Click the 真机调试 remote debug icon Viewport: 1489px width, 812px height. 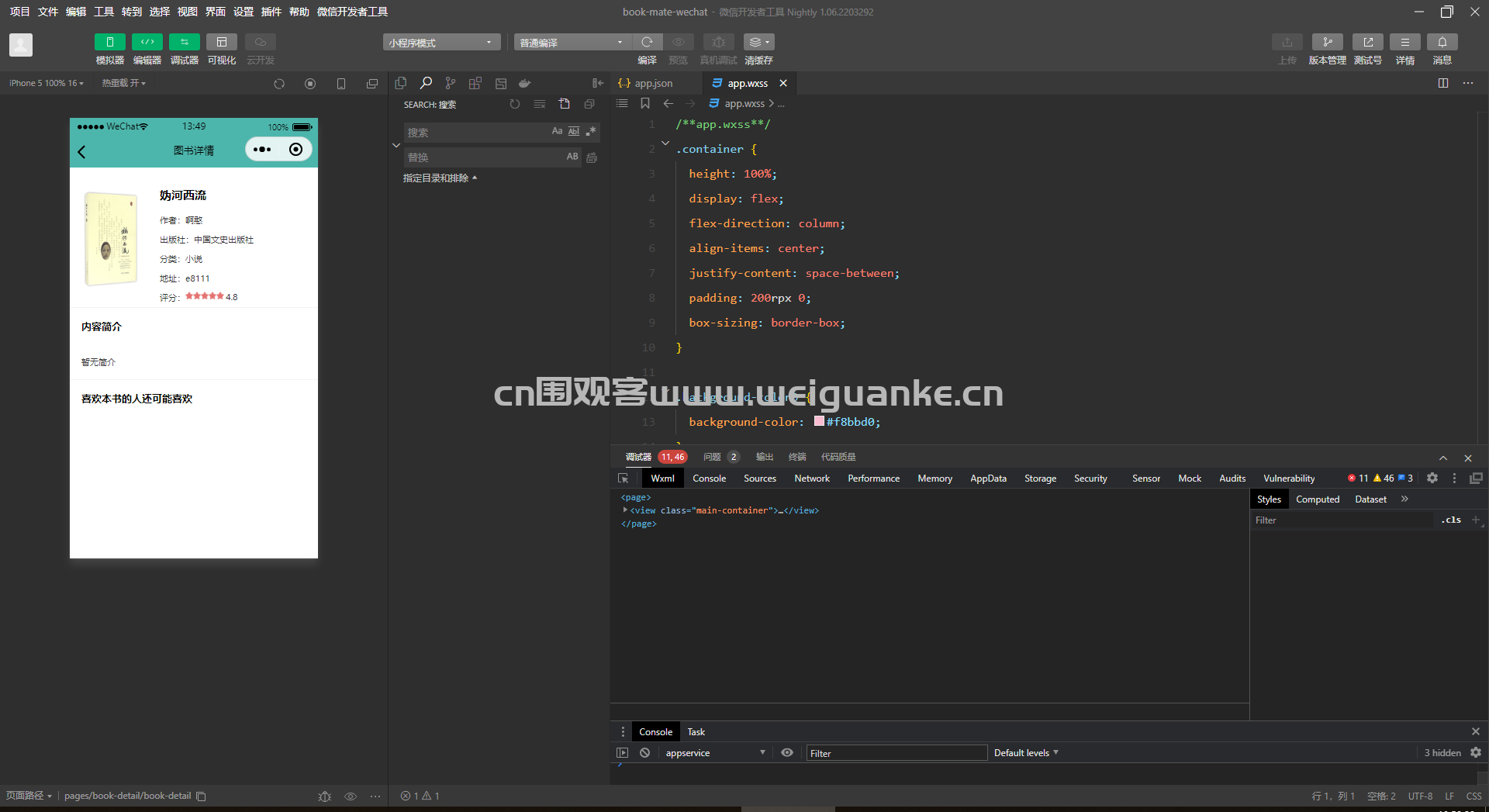(718, 42)
